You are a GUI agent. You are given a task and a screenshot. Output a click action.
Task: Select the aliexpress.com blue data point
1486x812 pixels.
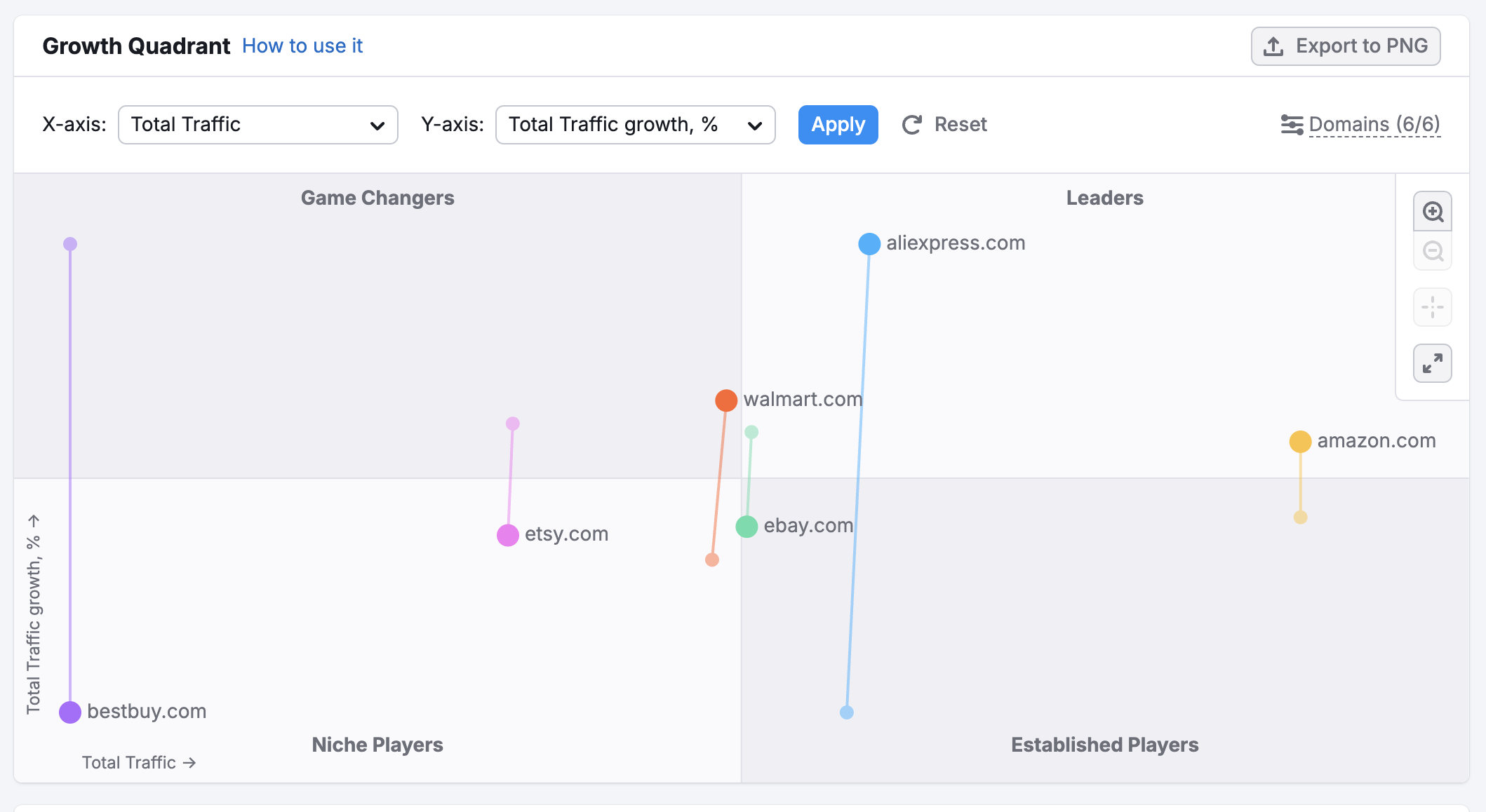point(869,244)
